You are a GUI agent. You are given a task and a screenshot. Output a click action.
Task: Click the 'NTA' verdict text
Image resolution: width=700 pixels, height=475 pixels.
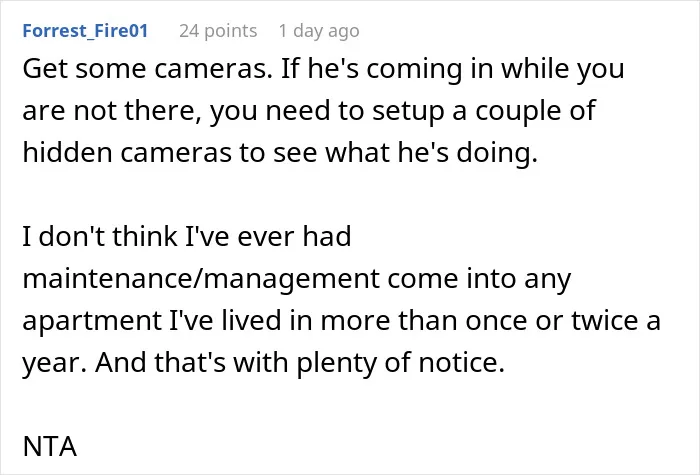(x=49, y=446)
